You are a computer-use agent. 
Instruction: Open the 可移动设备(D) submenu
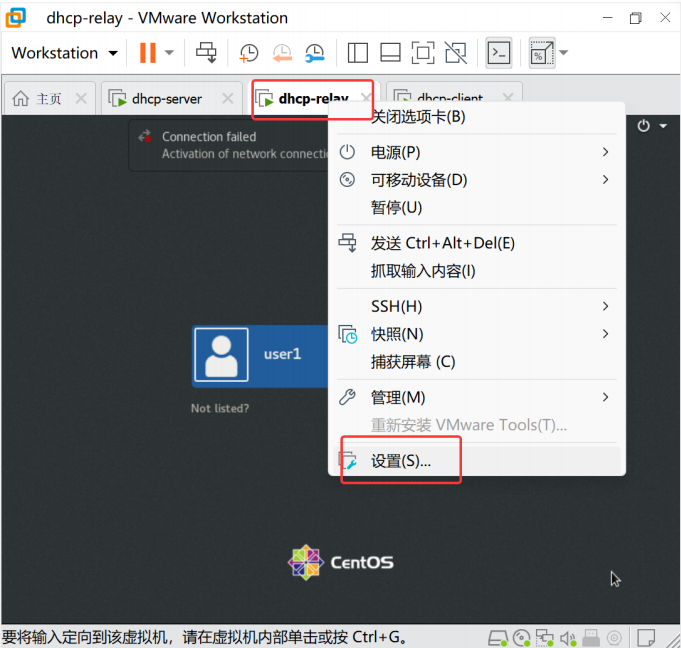477,179
